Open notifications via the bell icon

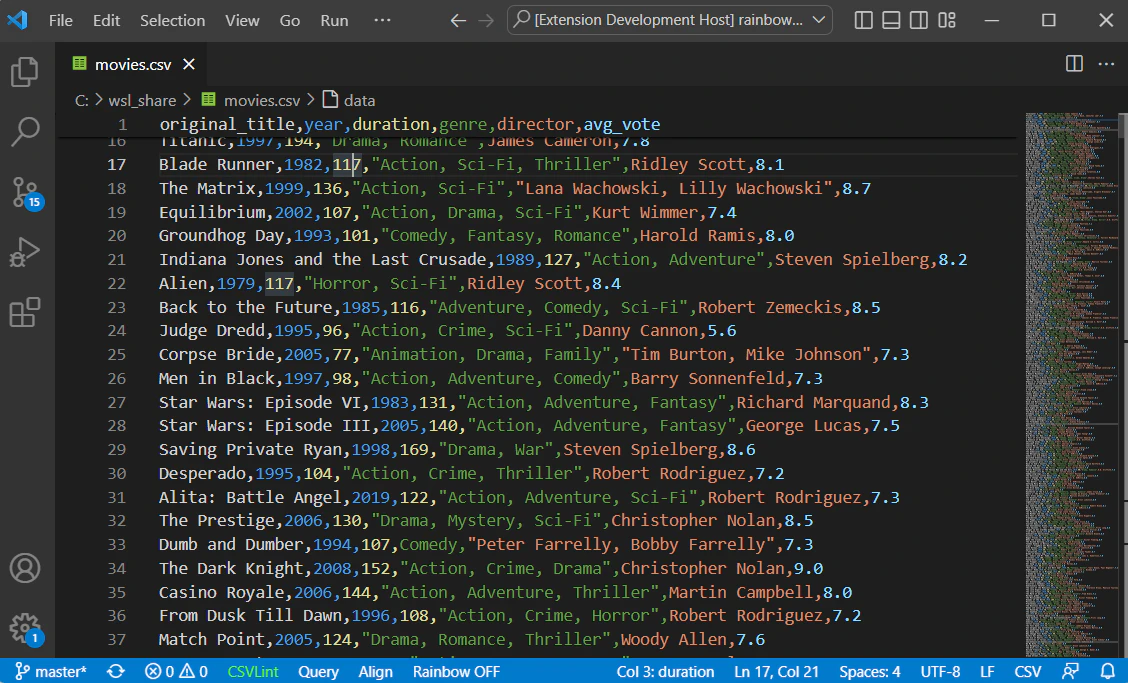click(x=1108, y=673)
